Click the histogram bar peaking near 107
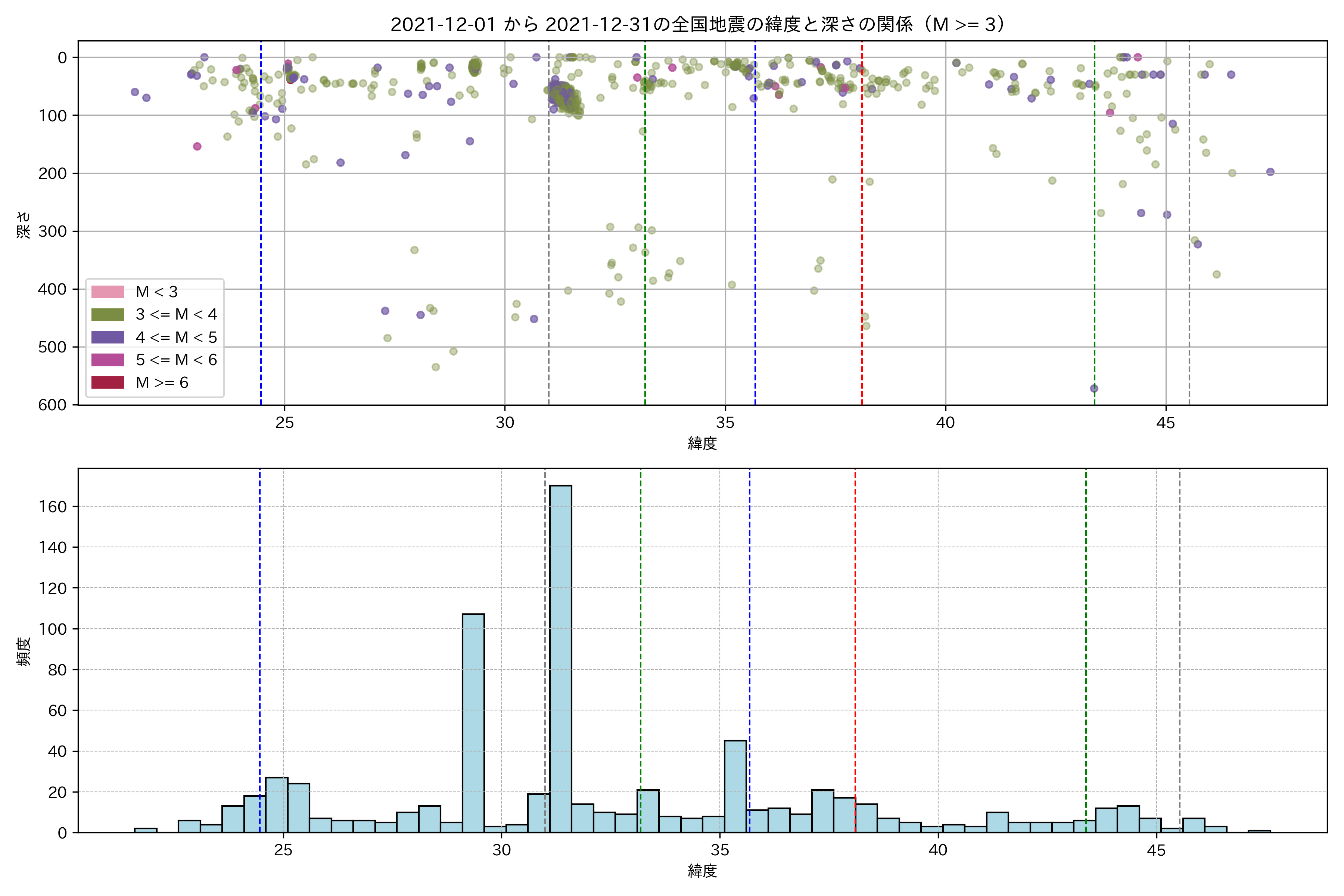Screen dimensions: 1344x896 (x=473, y=723)
